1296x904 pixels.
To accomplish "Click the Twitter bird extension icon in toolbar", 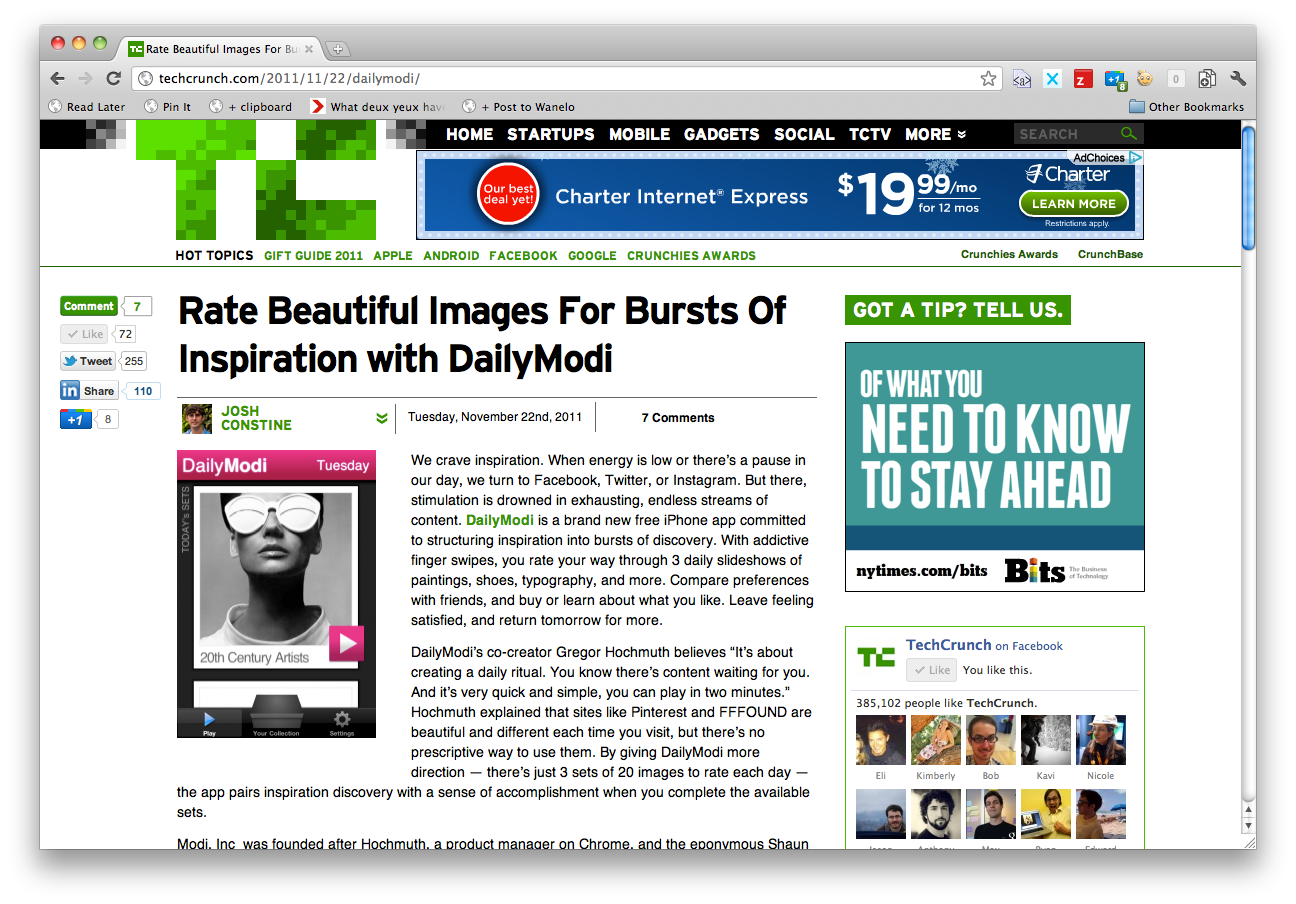I will click(x=1052, y=78).
